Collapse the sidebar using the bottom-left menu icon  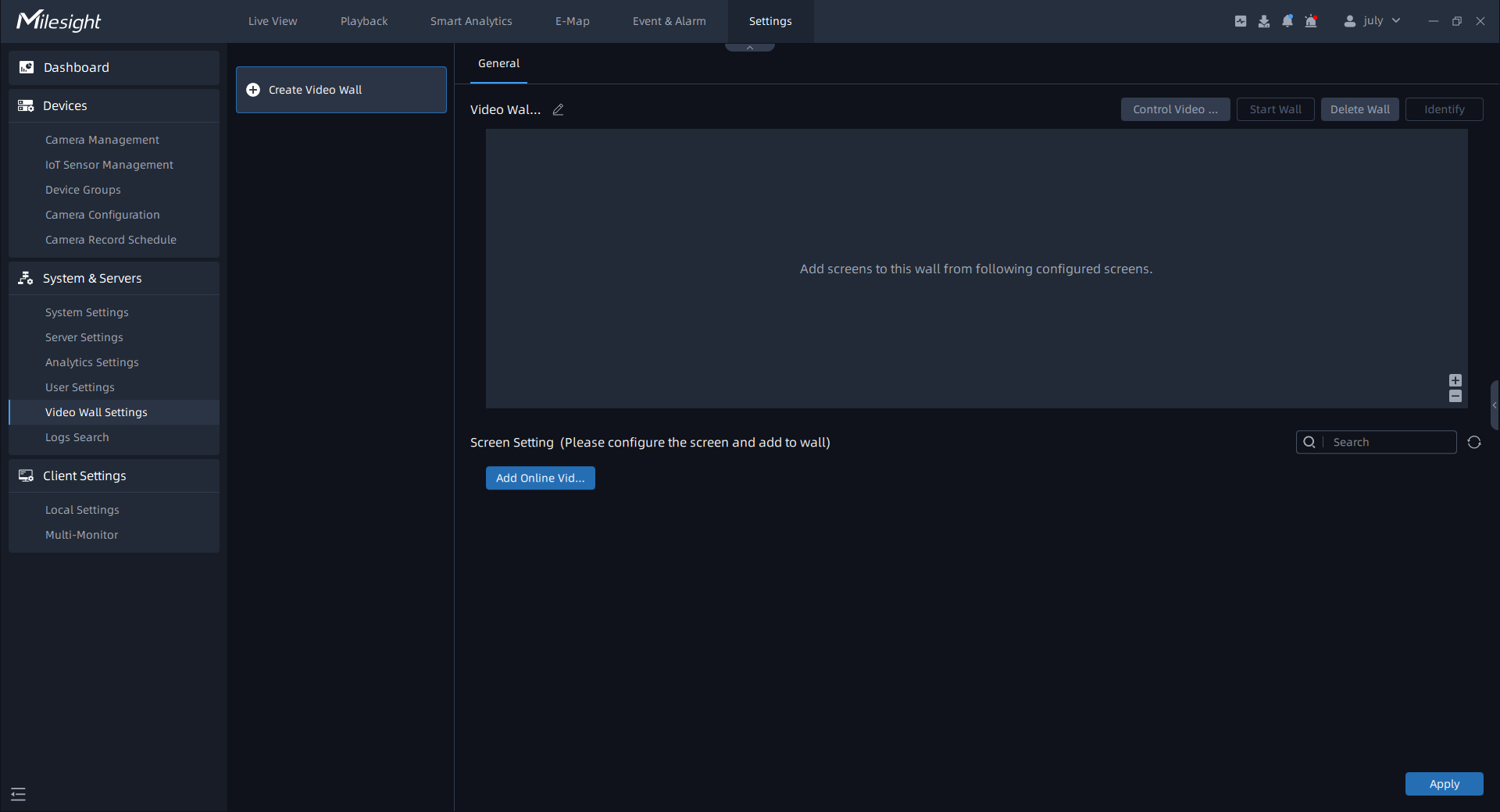click(19, 794)
